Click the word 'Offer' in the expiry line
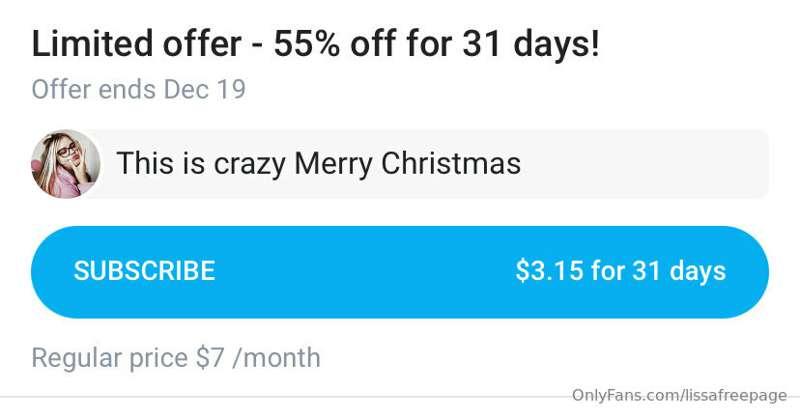Viewport: 800px width, 417px height. (61, 90)
